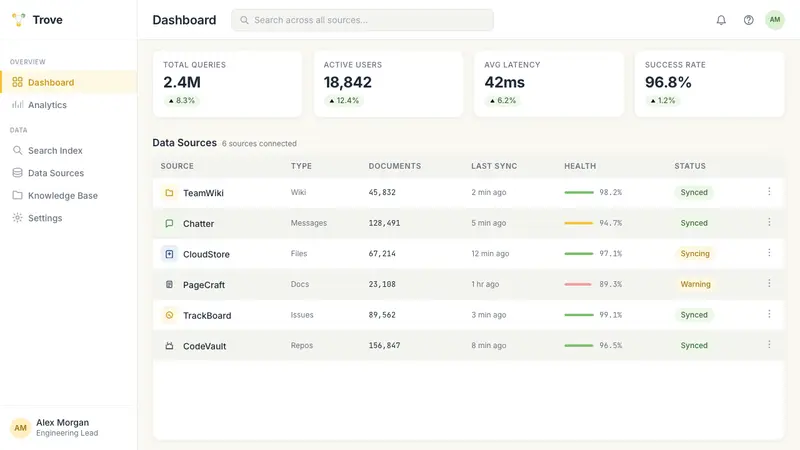Click the STATUS column header

690,166
